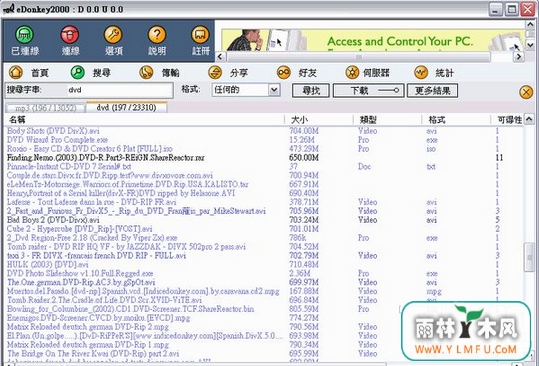Open the 選項 options wrench icon
Image resolution: width=539 pixels, height=366 pixels.
tap(113, 35)
